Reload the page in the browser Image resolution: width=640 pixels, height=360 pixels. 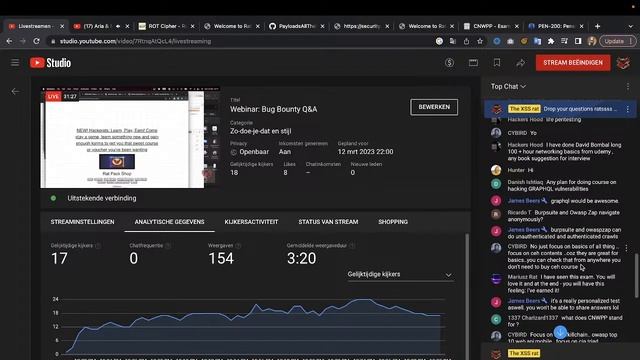[36, 41]
